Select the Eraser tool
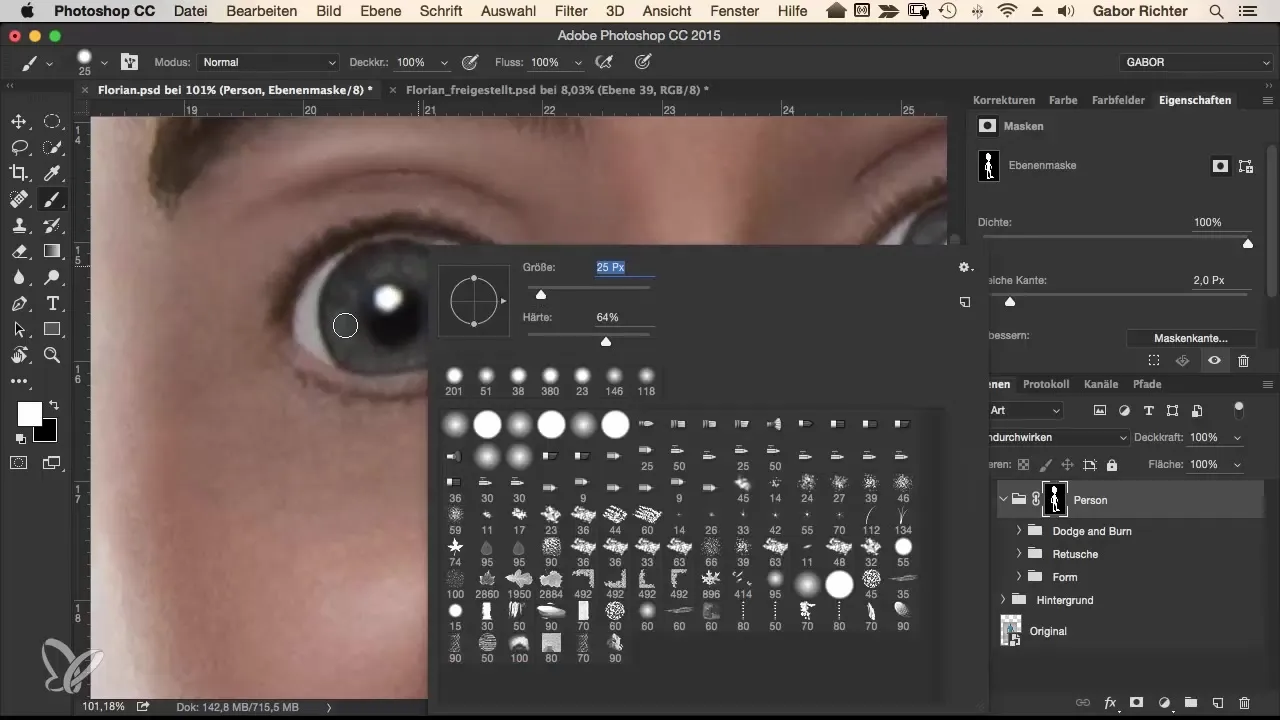 point(19,252)
